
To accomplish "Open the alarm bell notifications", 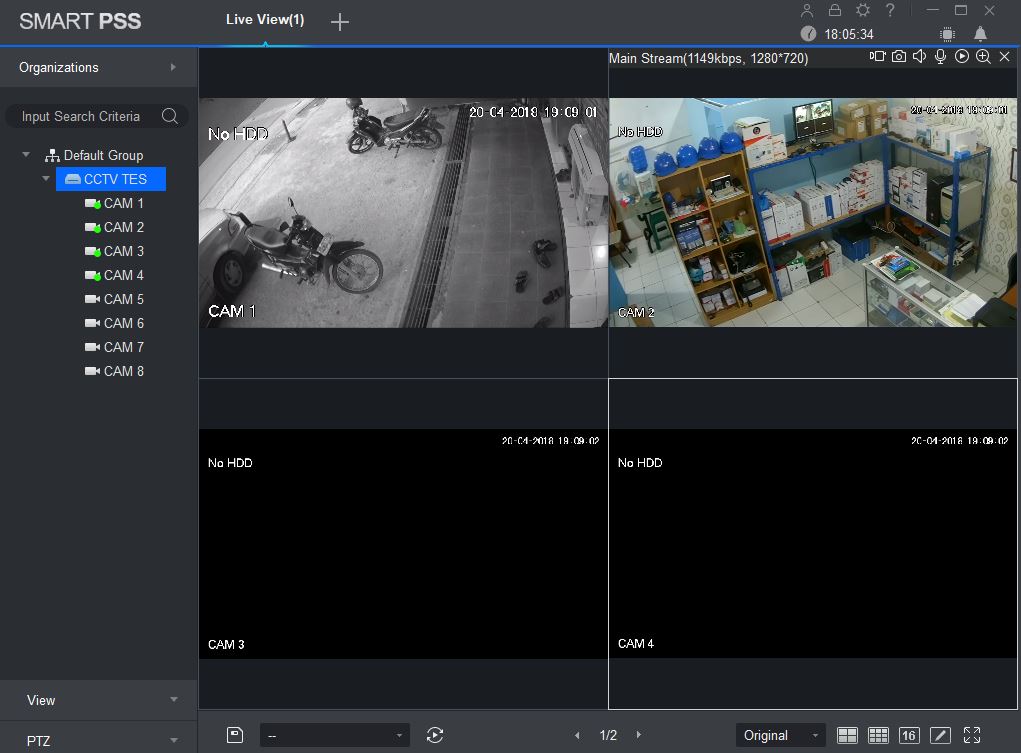I will [x=980, y=34].
